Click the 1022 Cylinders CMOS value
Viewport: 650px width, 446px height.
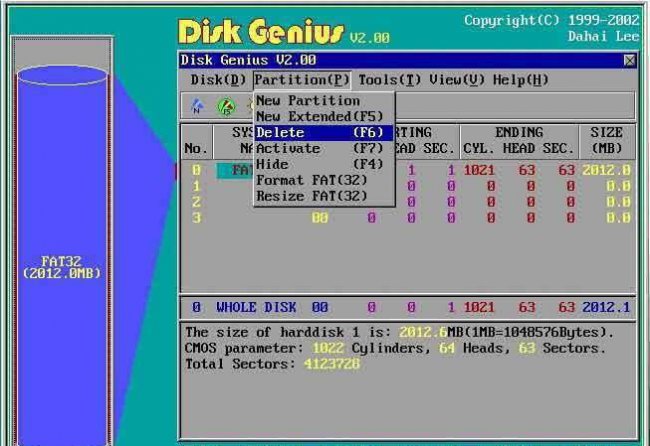[x=328, y=348]
